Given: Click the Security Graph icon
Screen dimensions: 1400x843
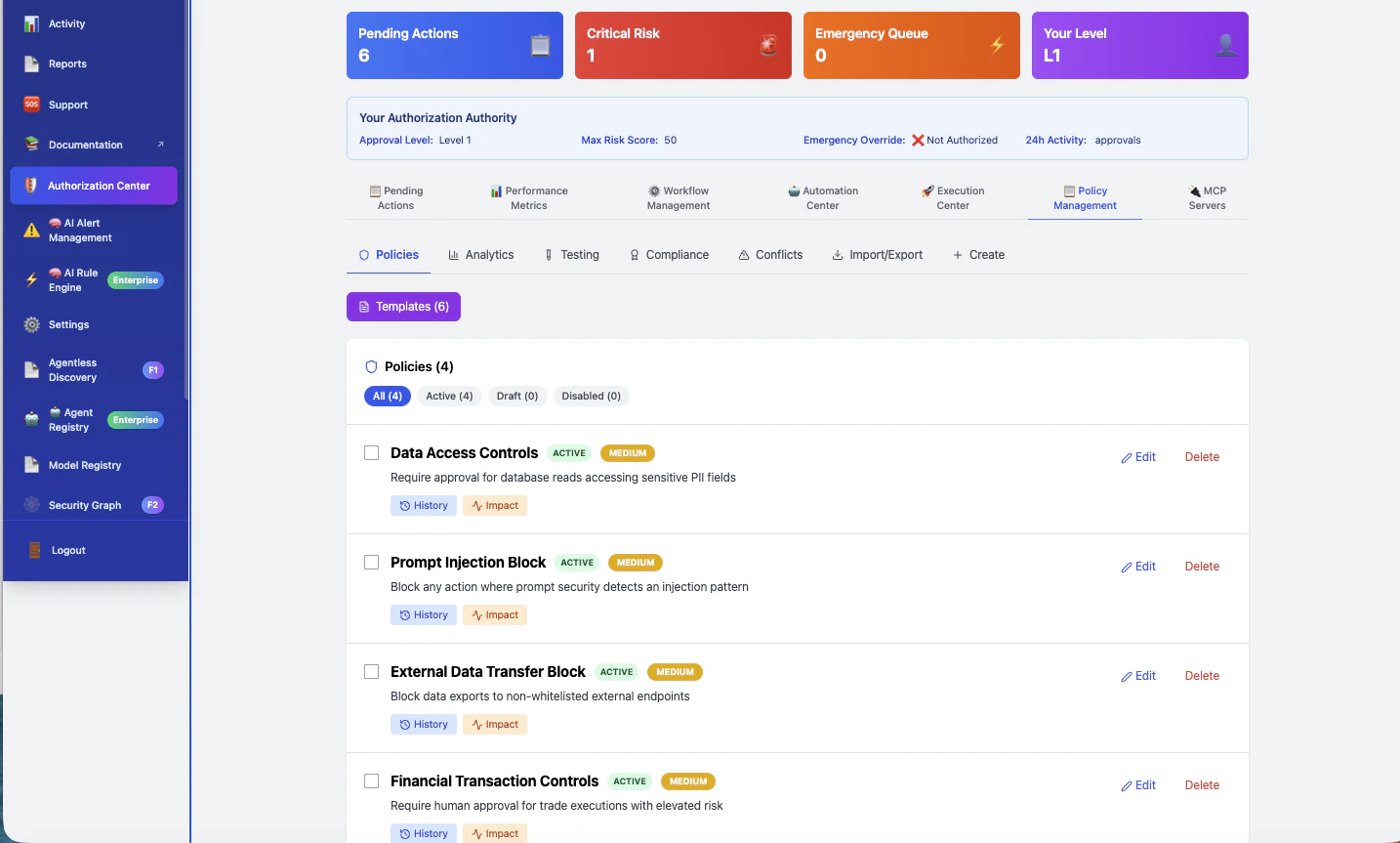Looking at the screenshot, I should (31, 505).
